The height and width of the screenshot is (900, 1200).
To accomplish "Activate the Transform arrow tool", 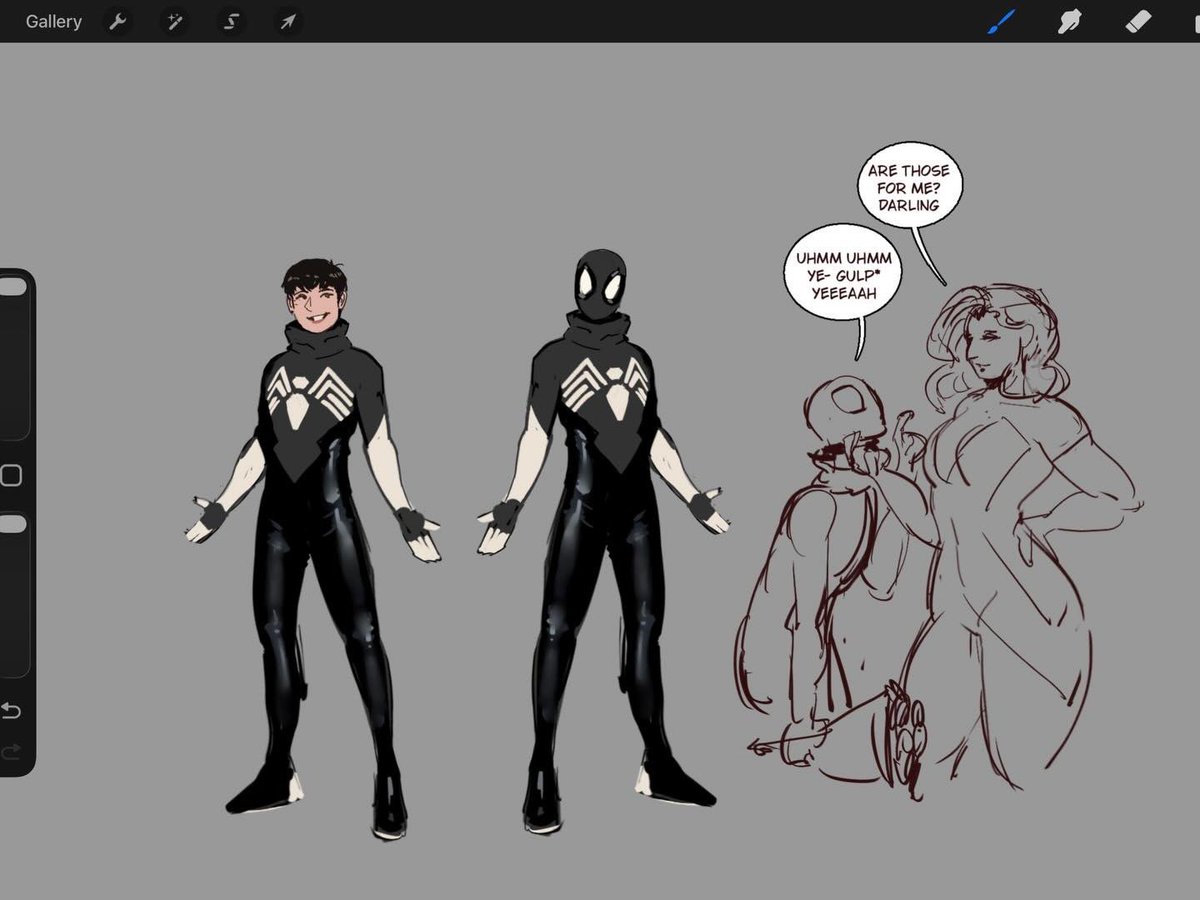I will tap(288, 21).
